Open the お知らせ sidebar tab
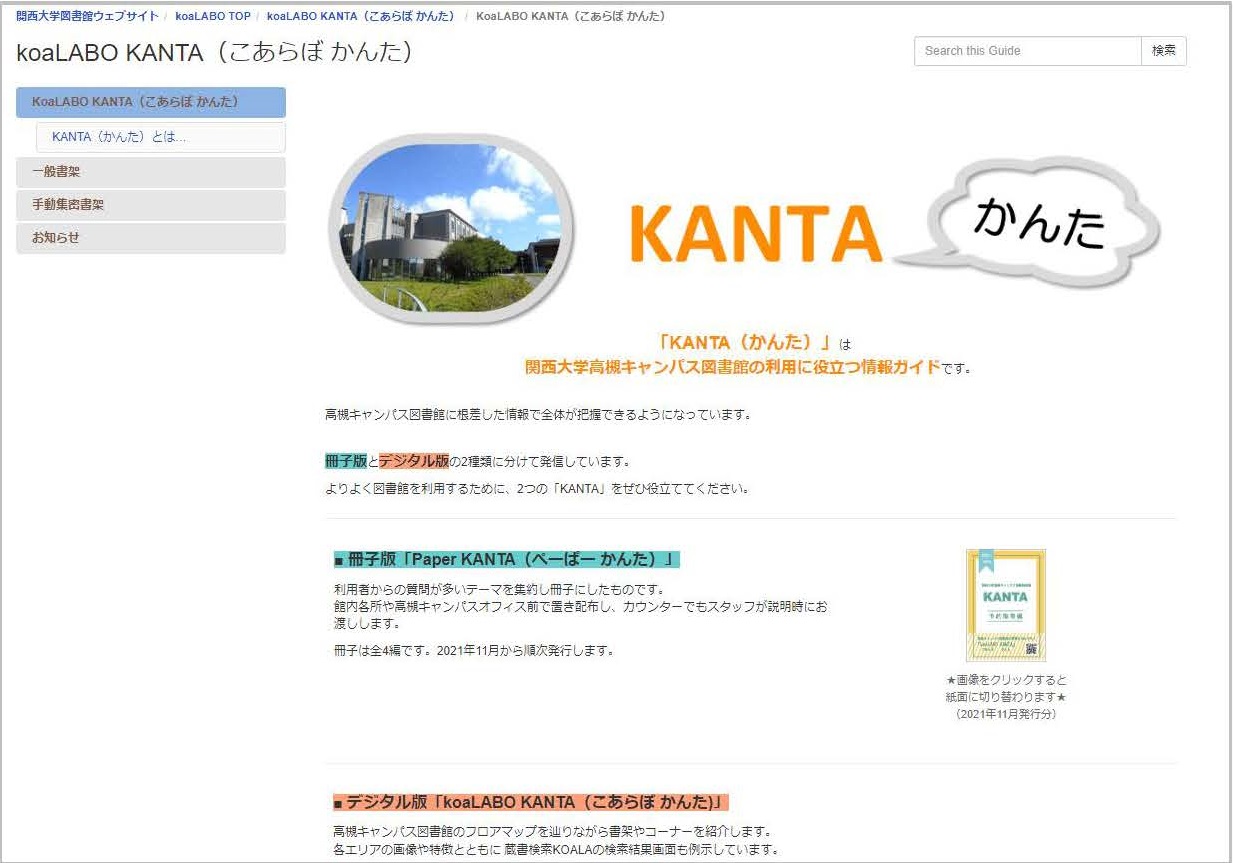 (151, 238)
